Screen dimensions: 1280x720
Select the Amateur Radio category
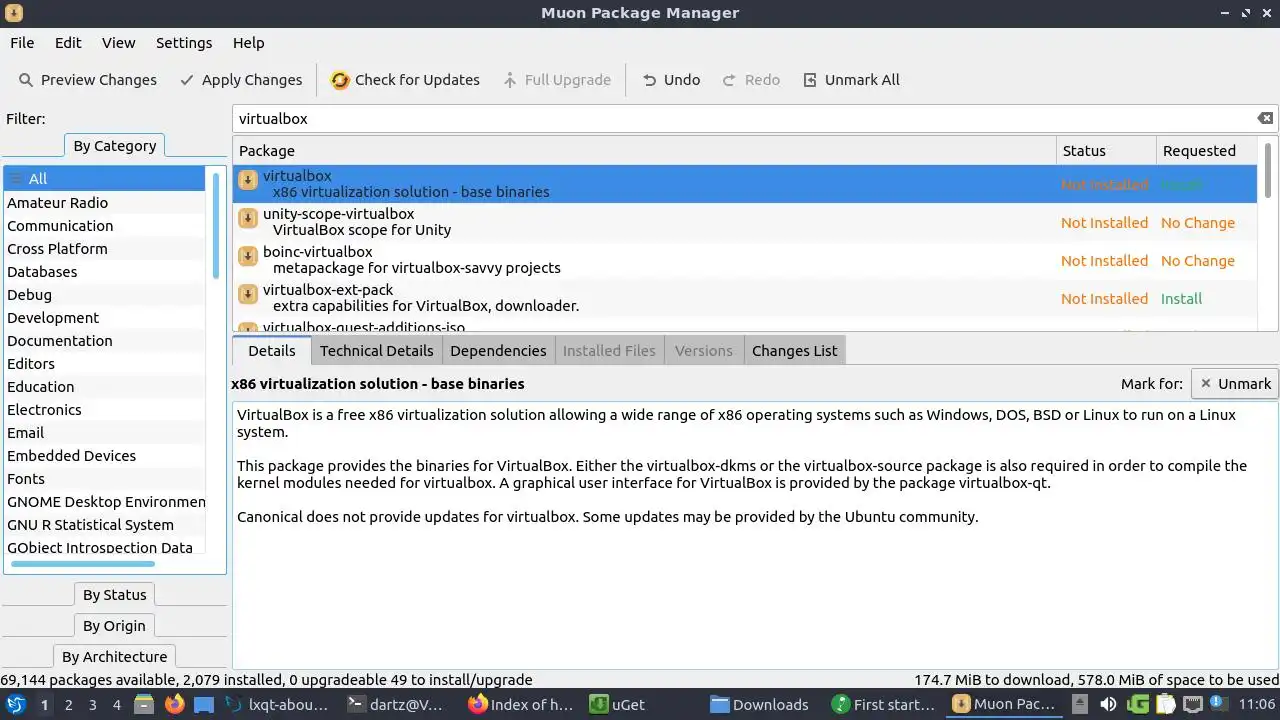point(104,203)
